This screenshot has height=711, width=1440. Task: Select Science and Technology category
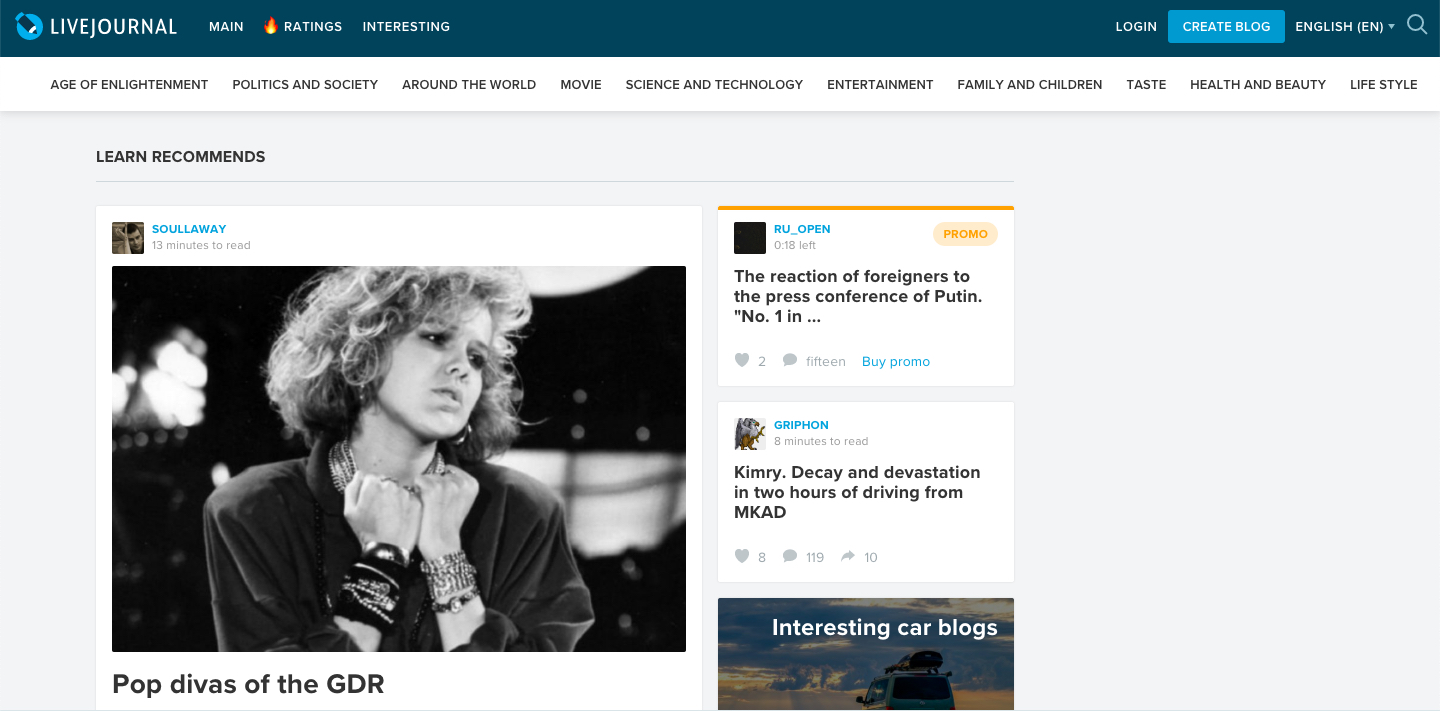(714, 85)
